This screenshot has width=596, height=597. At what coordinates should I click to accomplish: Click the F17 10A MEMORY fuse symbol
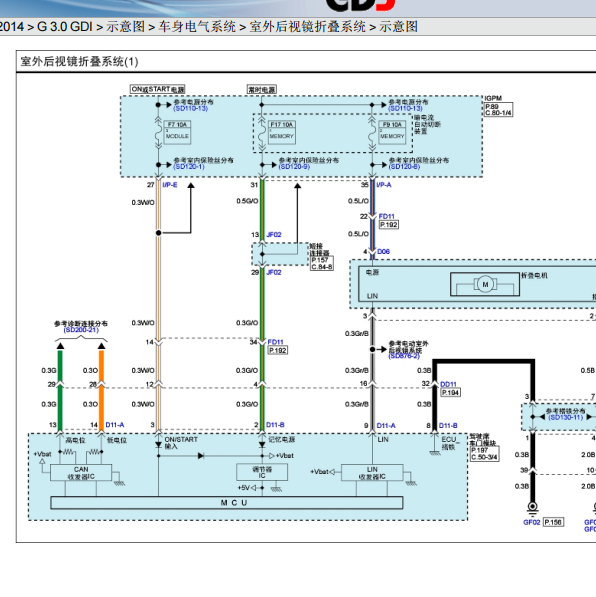(x=281, y=132)
